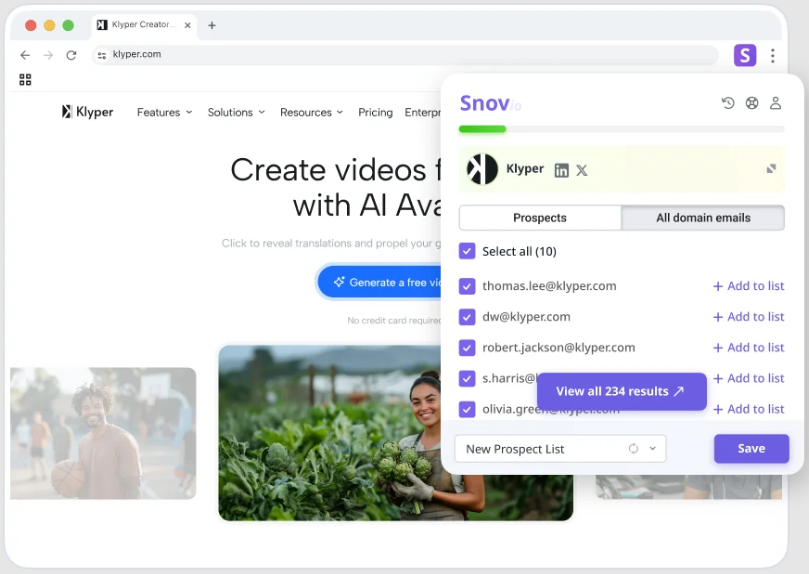Click the green progress bar in Snov panel
This screenshot has height=574, width=809.
point(482,129)
